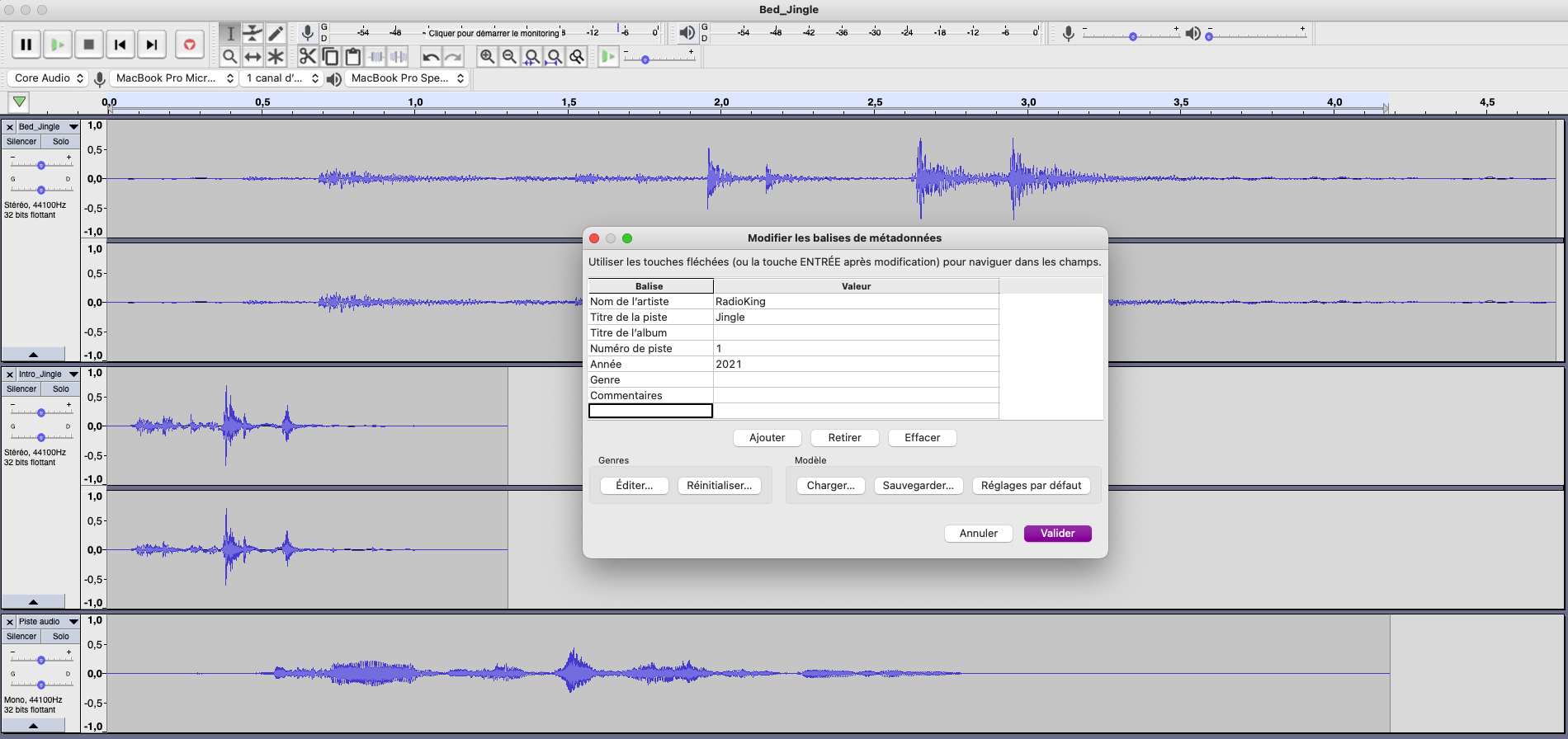Click Charger... template button
Screen dimensions: 1568x739
831,486
